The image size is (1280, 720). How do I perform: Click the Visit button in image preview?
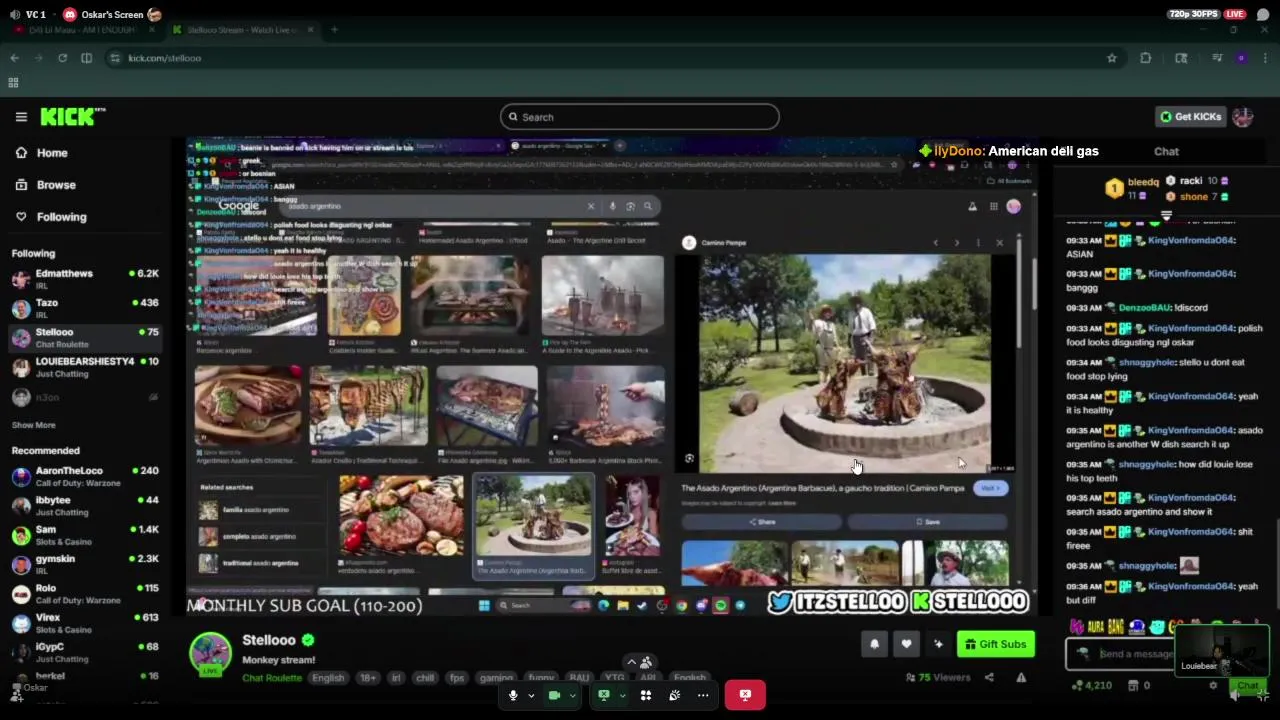pyautogui.click(x=991, y=488)
